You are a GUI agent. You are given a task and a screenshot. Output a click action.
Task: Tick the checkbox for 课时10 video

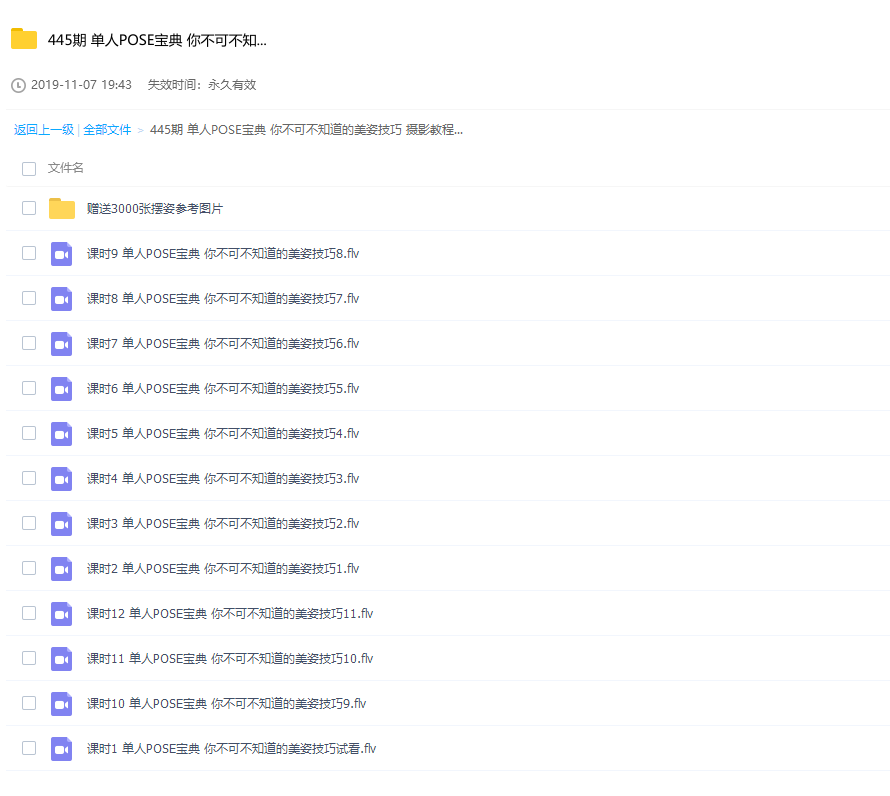click(x=29, y=704)
